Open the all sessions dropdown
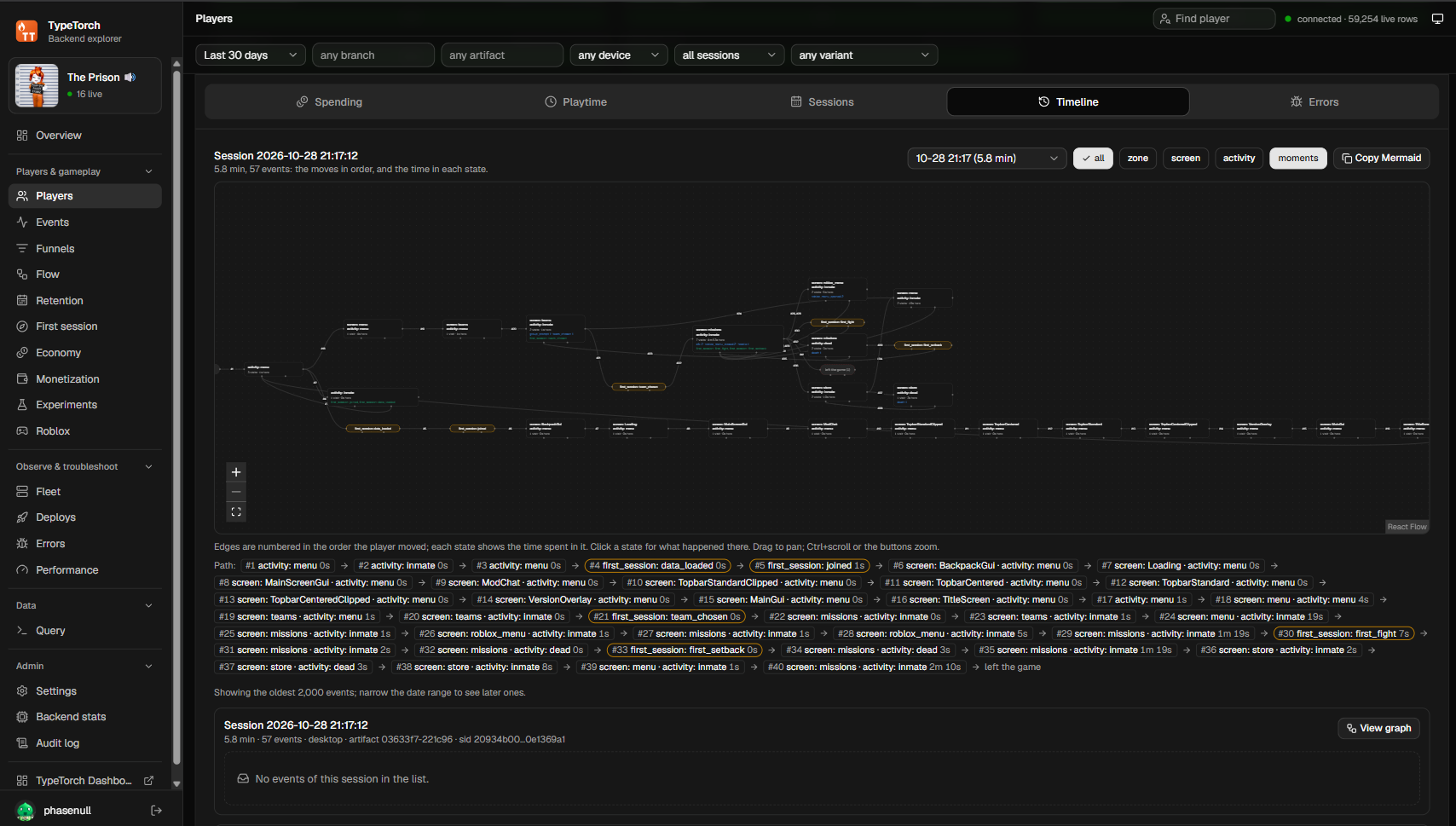The image size is (1456, 826). coord(729,55)
